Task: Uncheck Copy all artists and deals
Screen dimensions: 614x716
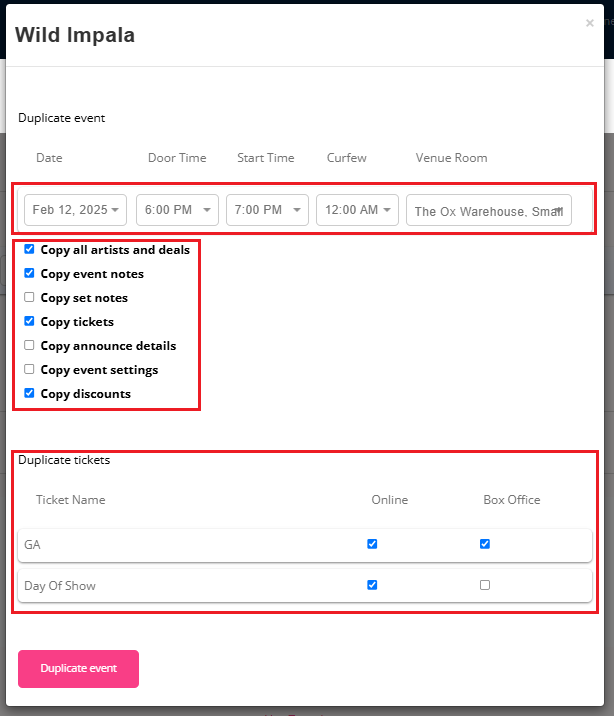Action: click(x=29, y=249)
